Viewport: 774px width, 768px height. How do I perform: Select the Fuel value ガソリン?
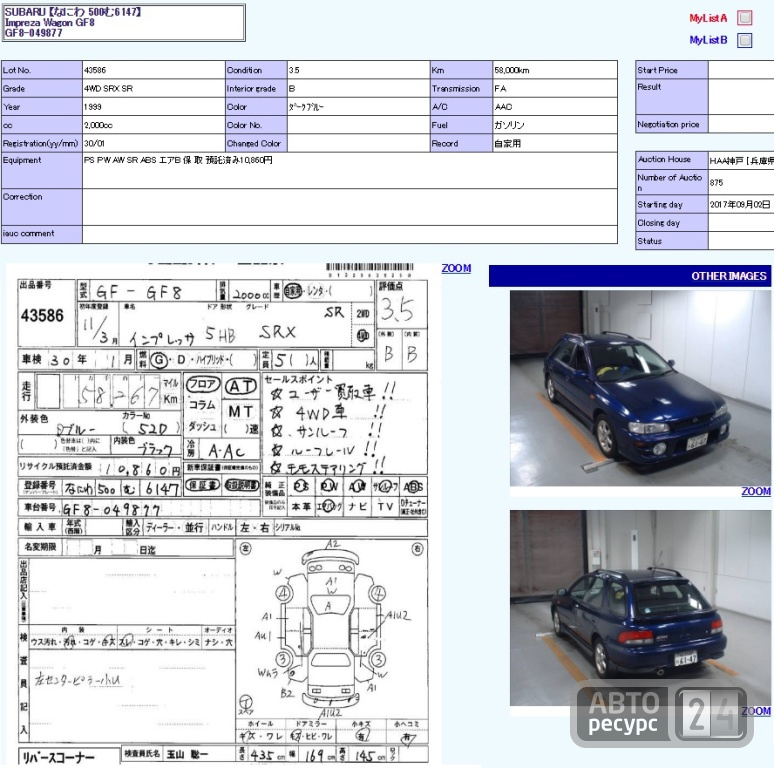tap(509, 125)
